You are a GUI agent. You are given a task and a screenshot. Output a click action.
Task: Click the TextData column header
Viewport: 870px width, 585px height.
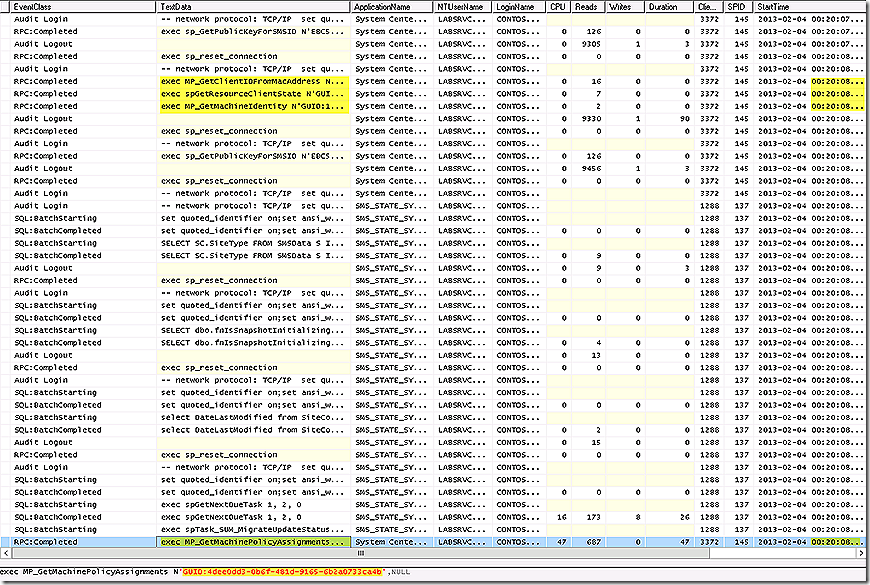(x=253, y=7)
